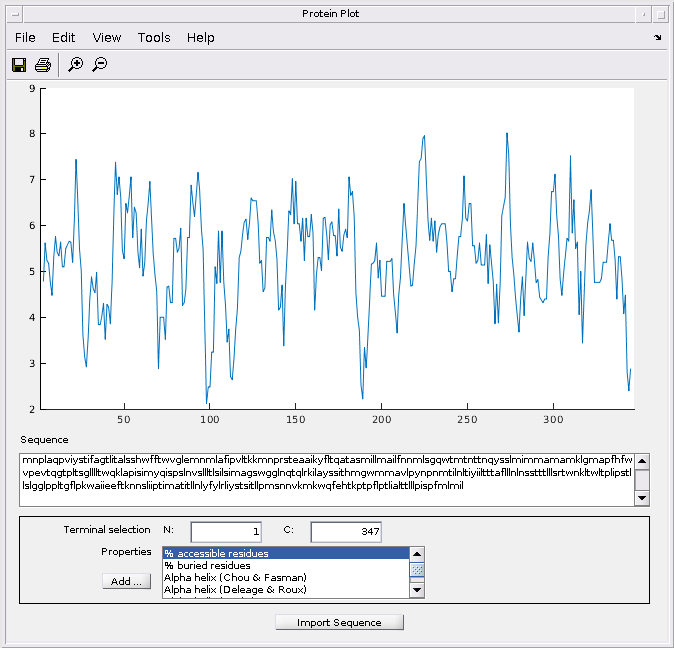Click the Print icon in toolbar
The image size is (674, 648).
tap(43, 65)
